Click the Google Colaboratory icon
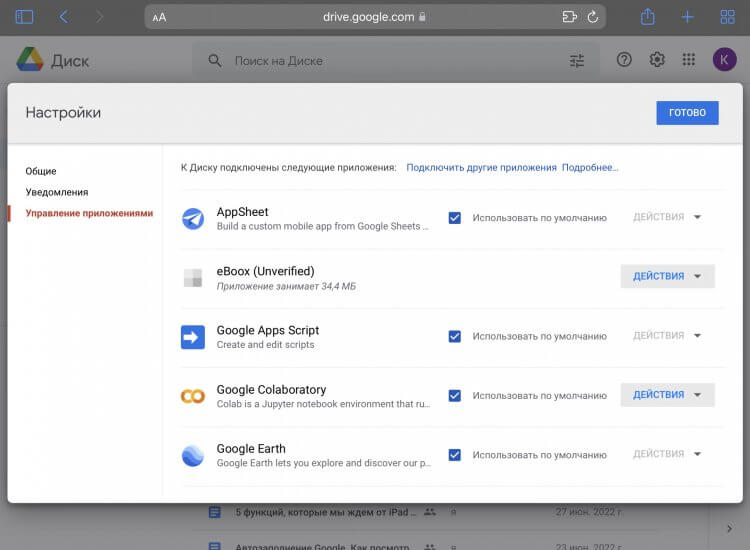The height and width of the screenshot is (550, 750). pyautogui.click(x=193, y=396)
